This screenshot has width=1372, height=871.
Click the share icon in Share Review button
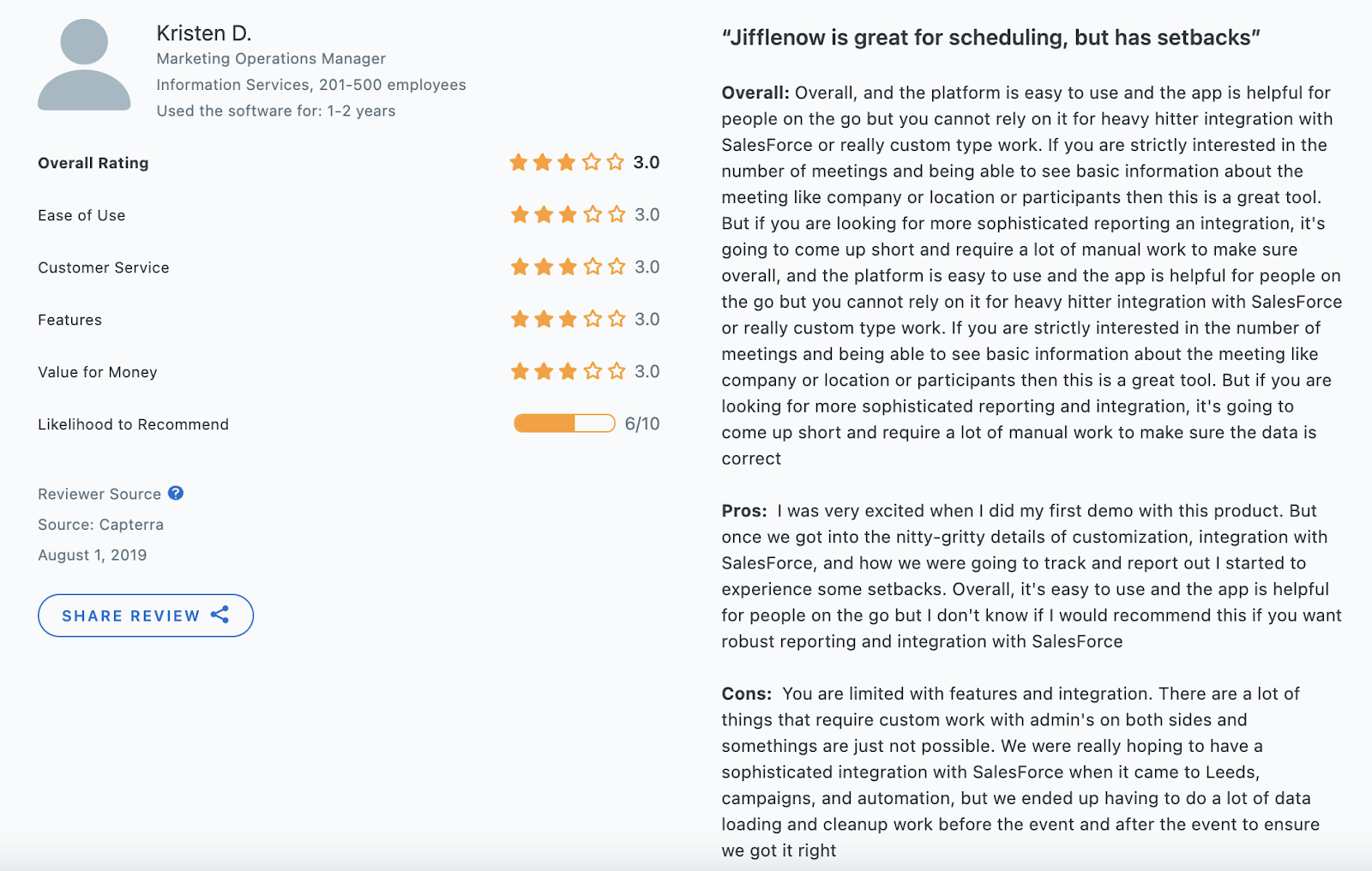[220, 615]
